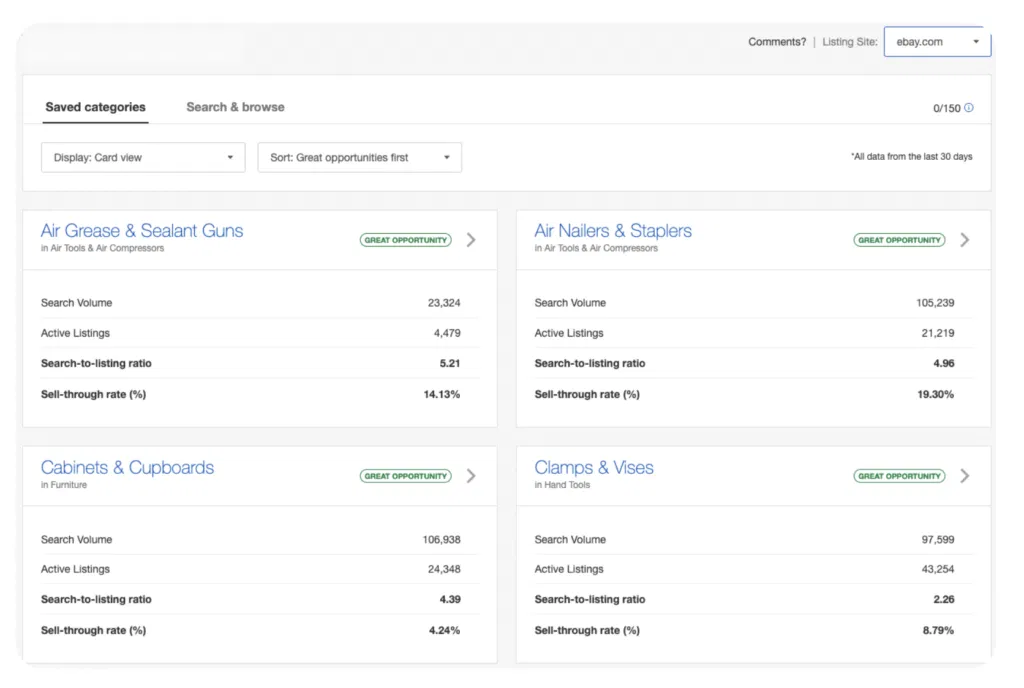Open Clamps & Vises details using its chevron
Image resolution: width=1024 pixels, height=688 pixels.
click(x=965, y=476)
